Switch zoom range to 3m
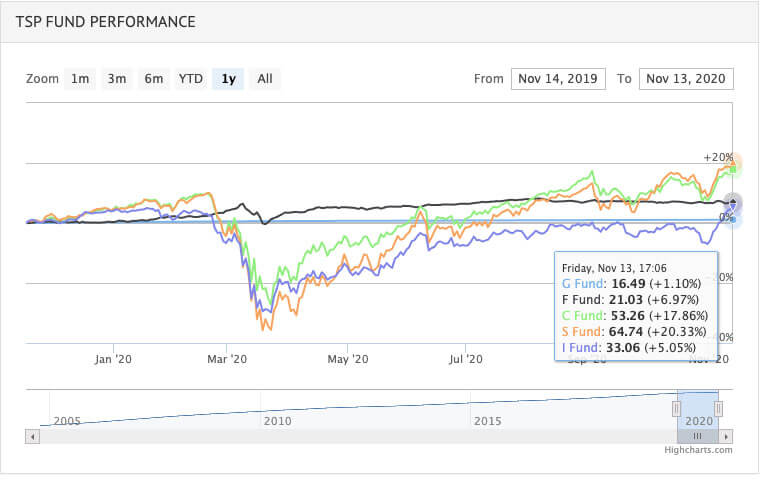 (116, 79)
